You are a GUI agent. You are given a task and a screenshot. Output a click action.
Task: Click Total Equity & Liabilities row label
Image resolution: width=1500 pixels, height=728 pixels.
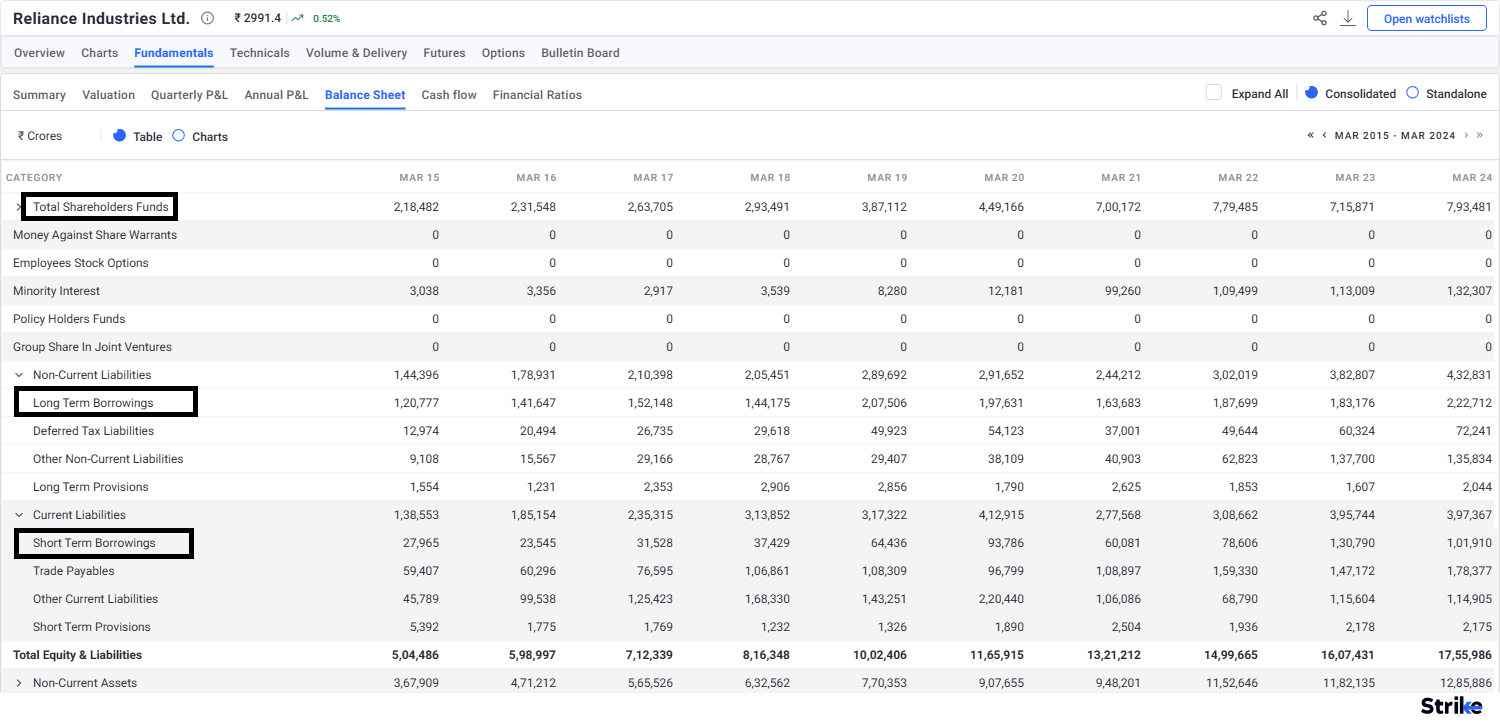pos(77,655)
